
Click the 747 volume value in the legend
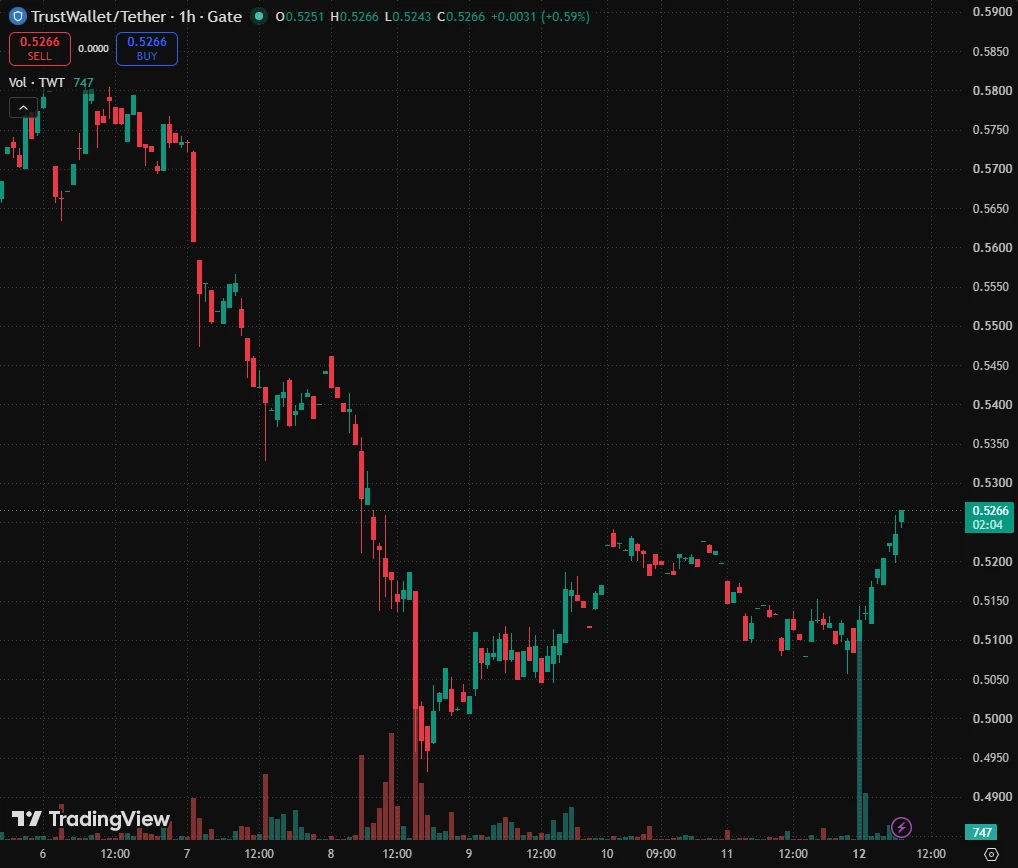83,82
